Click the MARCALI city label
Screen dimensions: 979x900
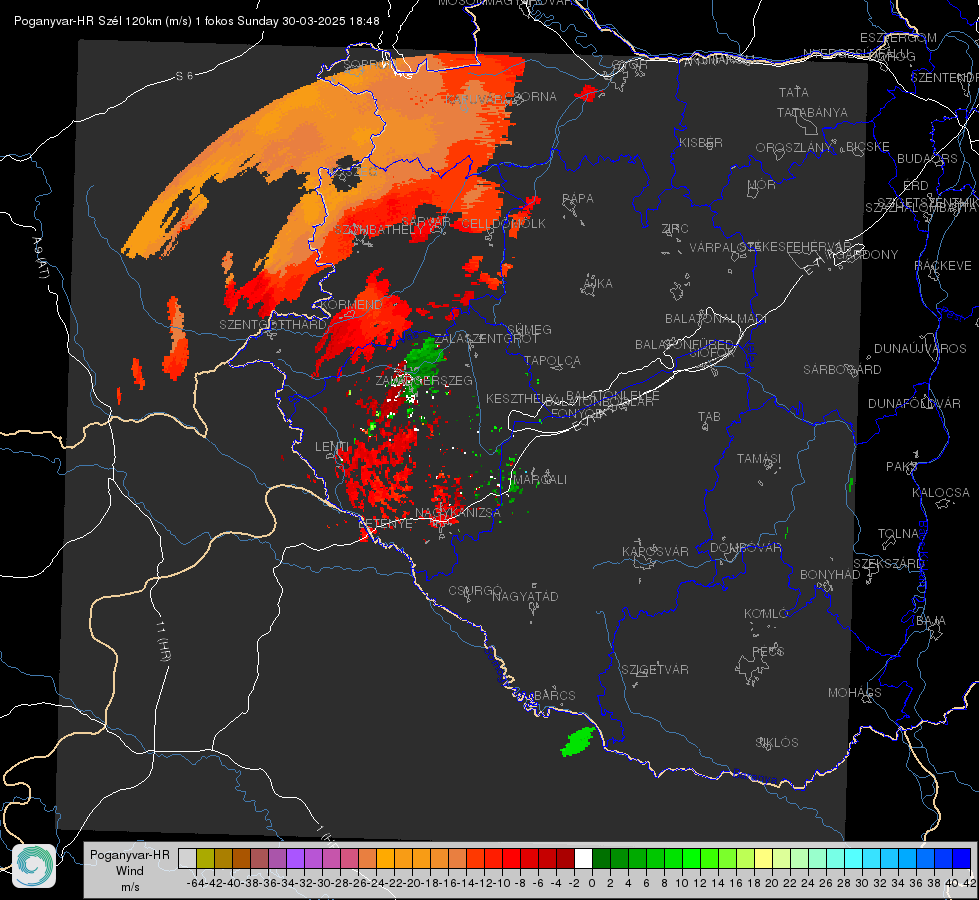pyautogui.click(x=540, y=479)
